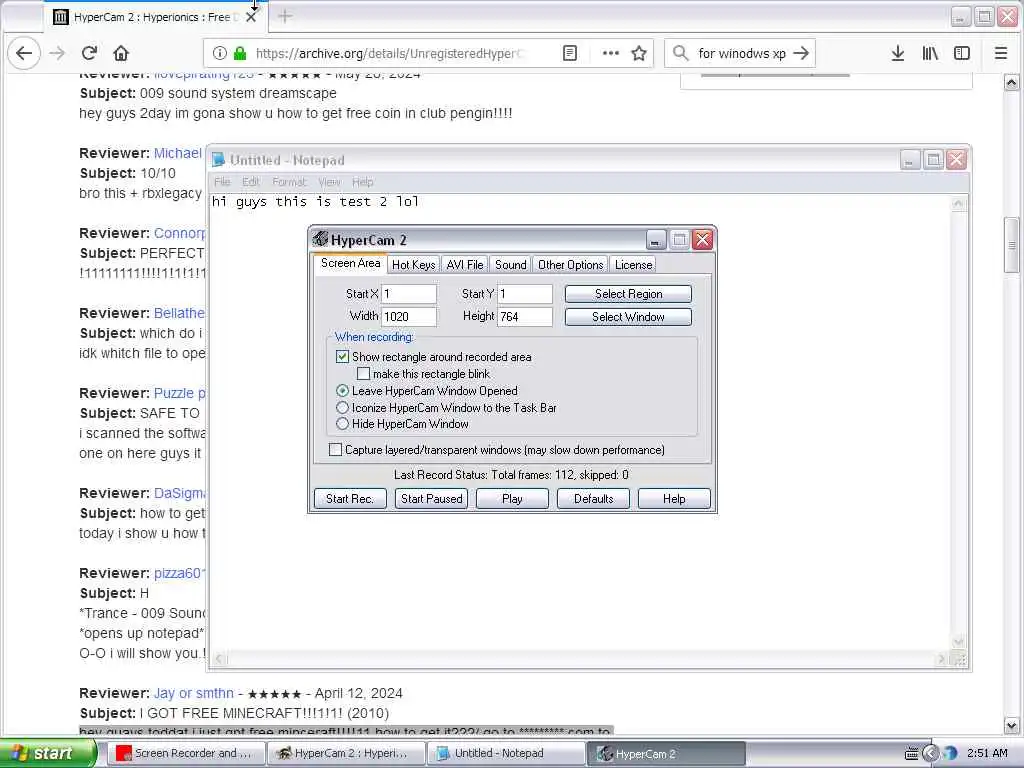Switch to the Hot Keys tab
This screenshot has height=768, width=1024.
[x=413, y=264]
